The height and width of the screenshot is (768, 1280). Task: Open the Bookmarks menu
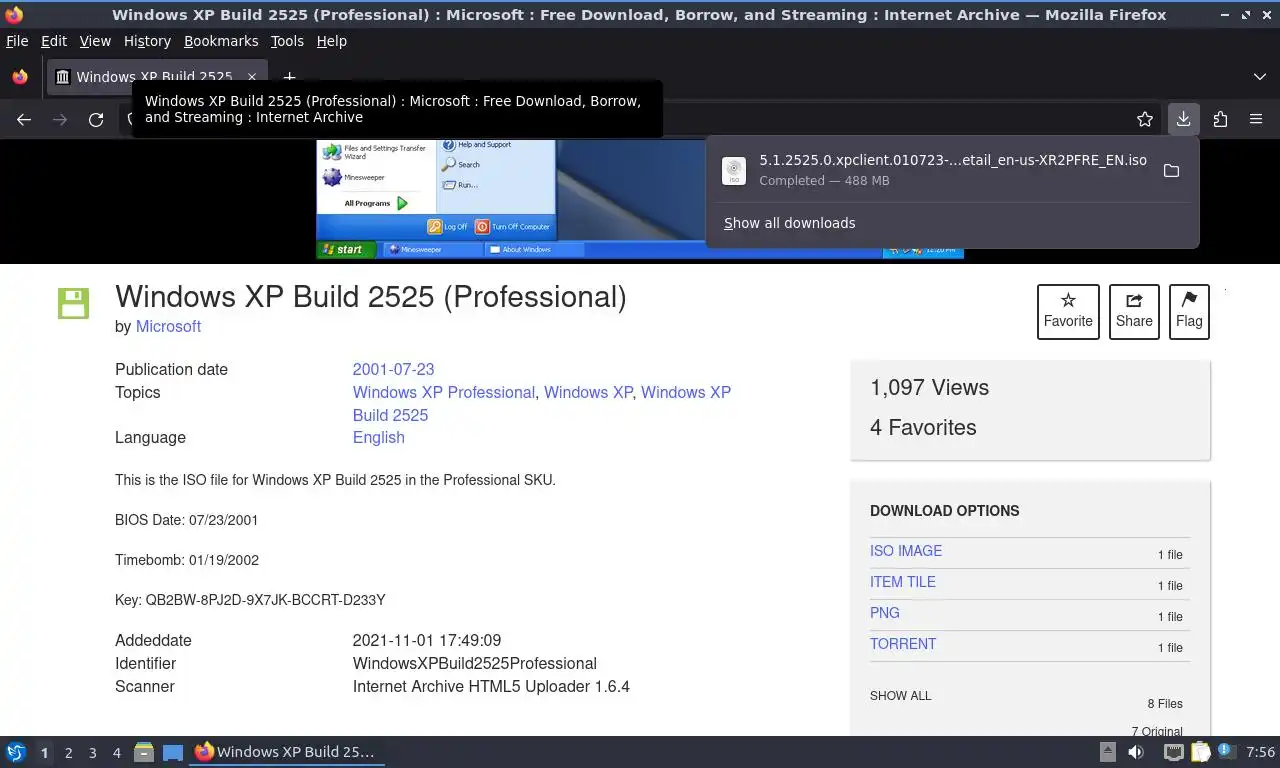tap(221, 41)
